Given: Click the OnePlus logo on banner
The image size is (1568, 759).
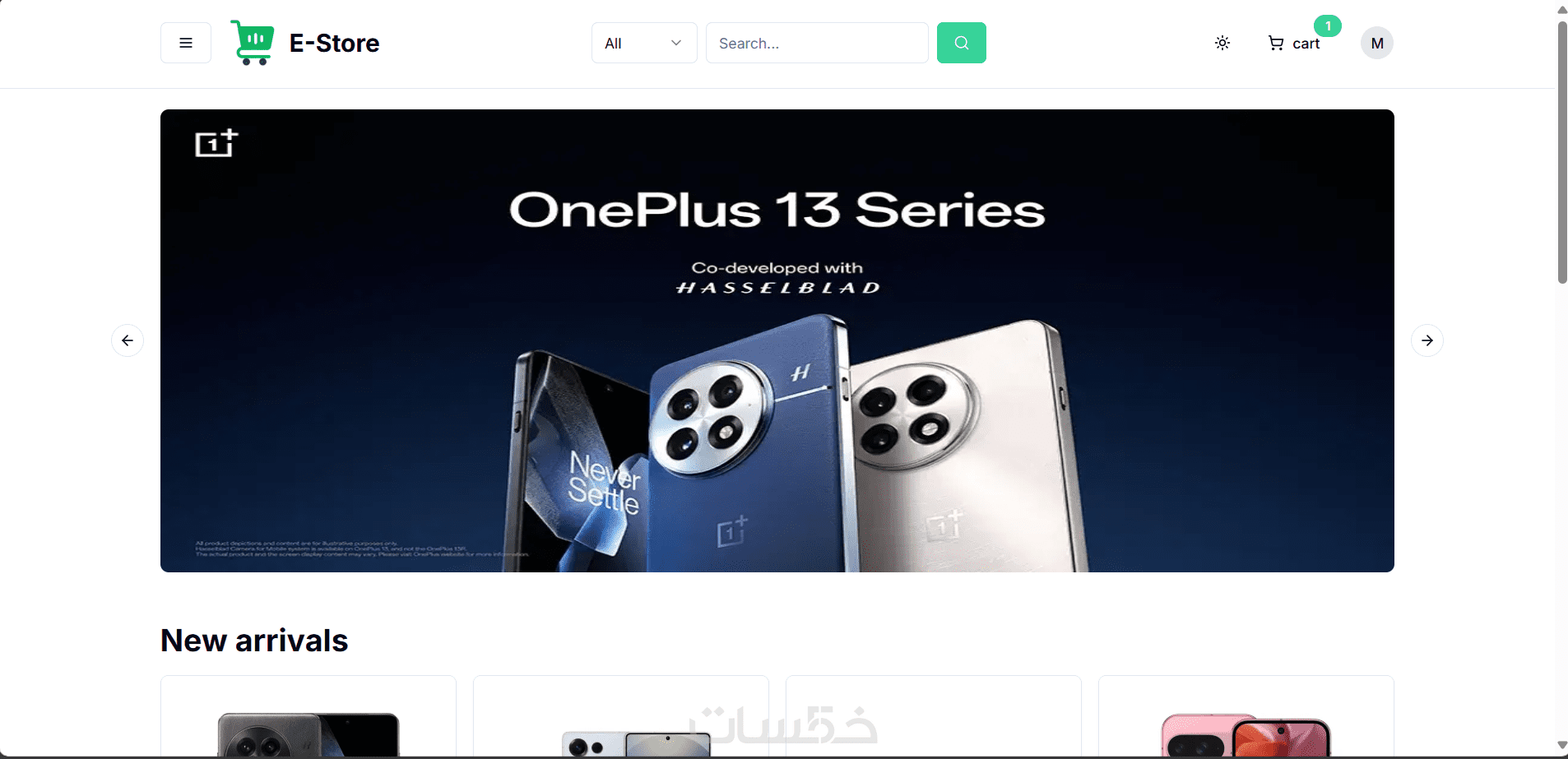Looking at the screenshot, I should [x=216, y=143].
